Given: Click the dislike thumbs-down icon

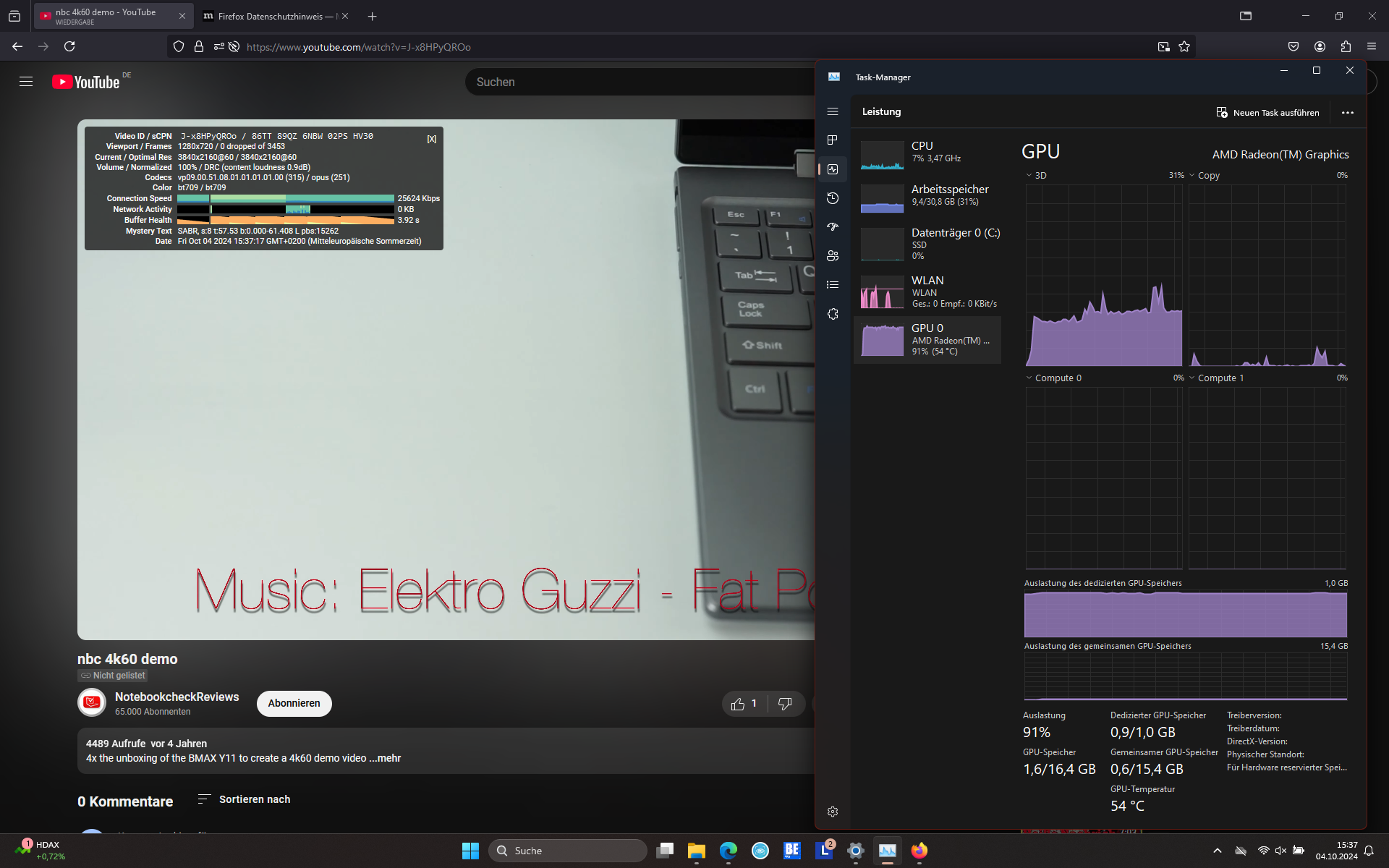Looking at the screenshot, I should (785, 704).
